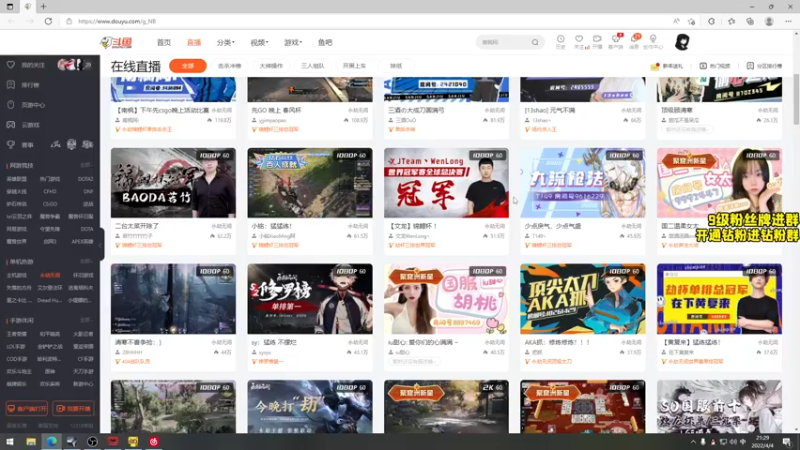Expand 全部 for 单机热游 section
The height and width of the screenshot is (450, 800).
(x=86, y=261)
